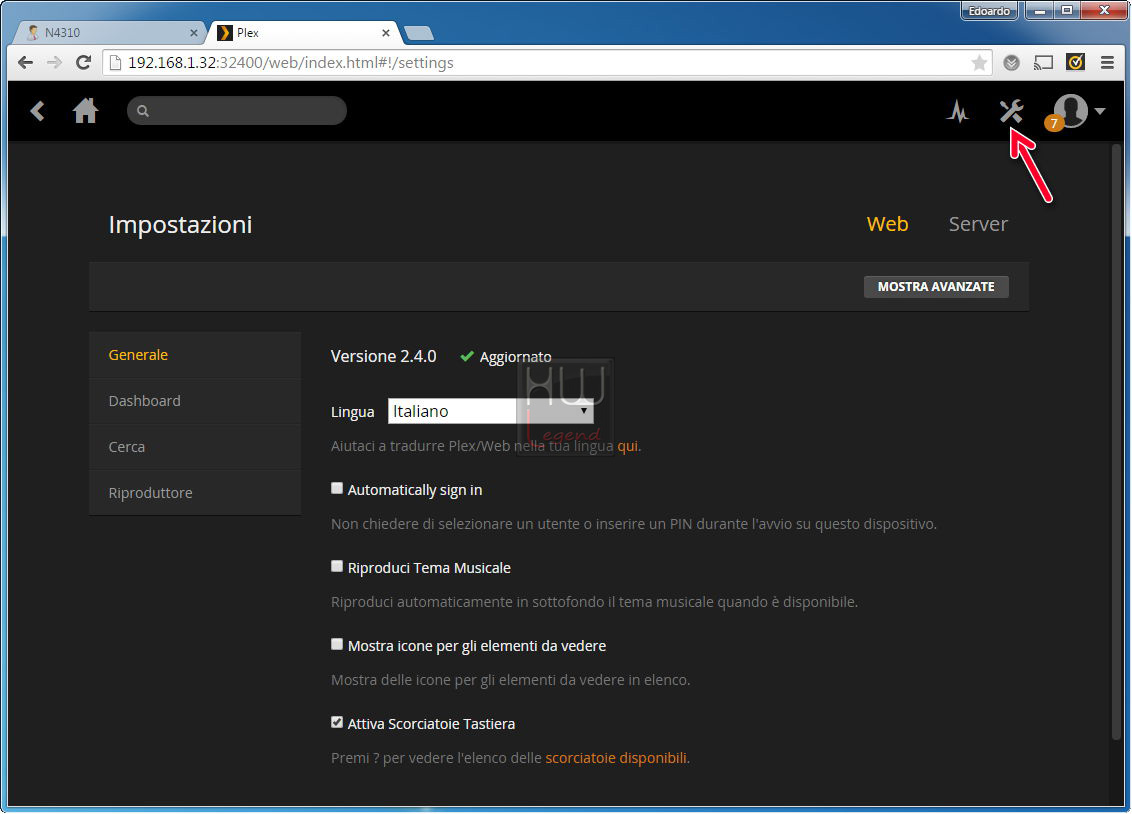Switch to the N4310 browser tab
1132x814 pixels.
(108, 32)
